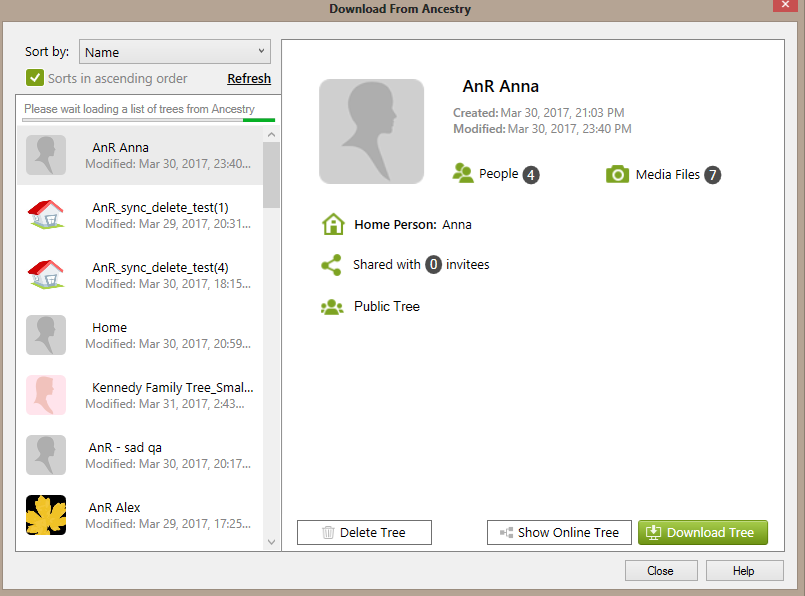Select the AnR Alex tree
Screen dimensions: 805x596
140,515
